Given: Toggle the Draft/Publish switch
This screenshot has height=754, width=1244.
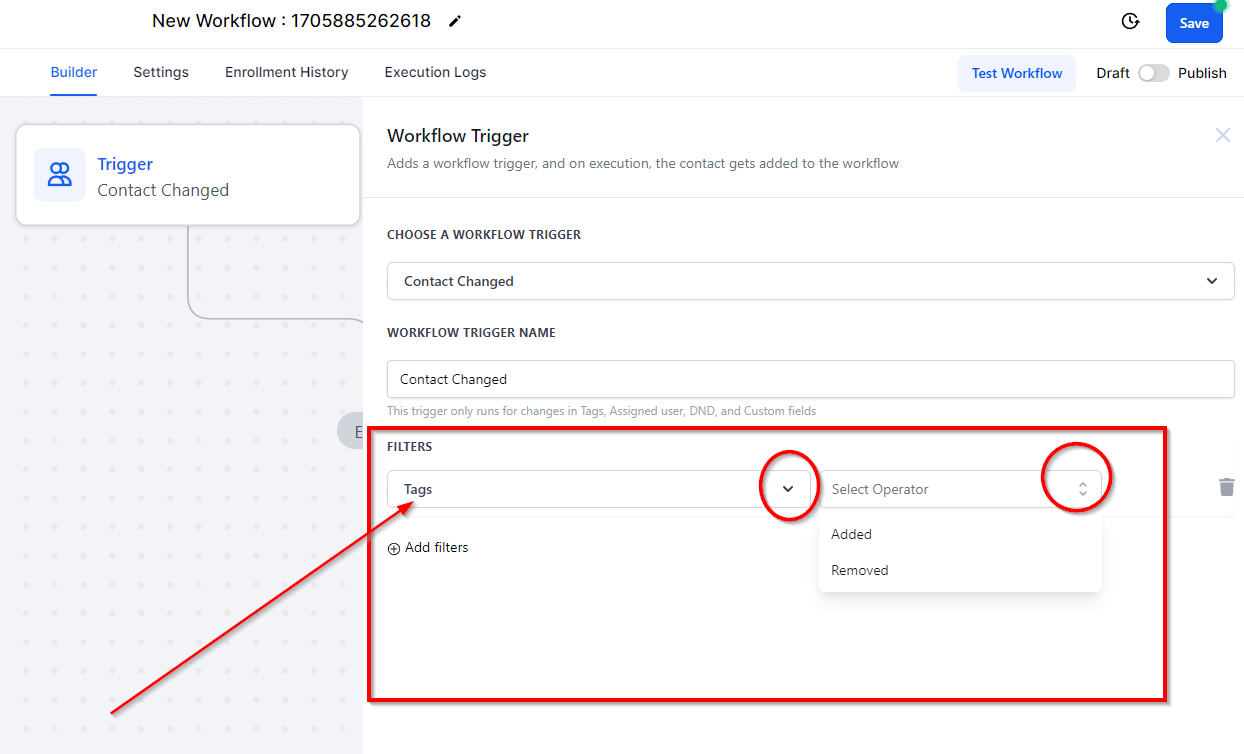Looking at the screenshot, I should (1154, 73).
